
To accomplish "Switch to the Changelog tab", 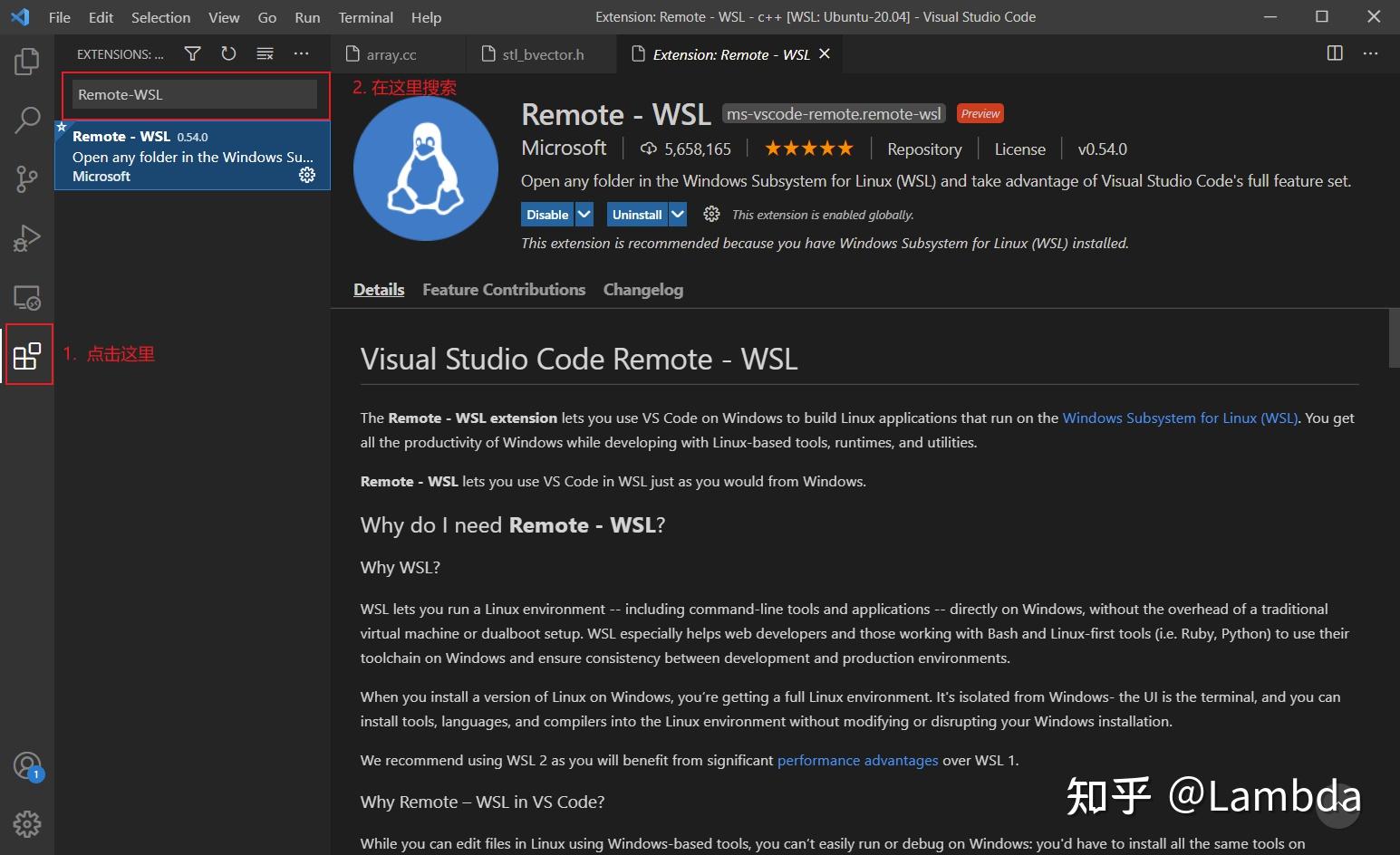I will (642, 289).
